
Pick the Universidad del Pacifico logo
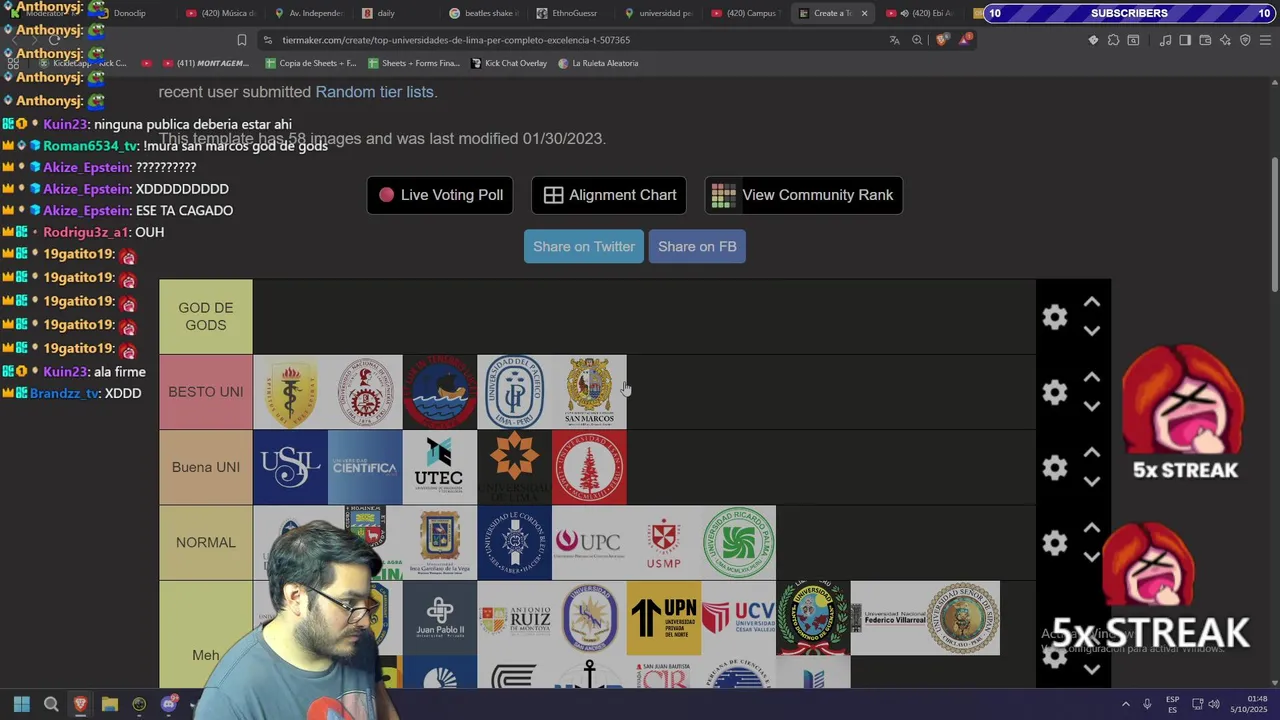coord(514,392)
